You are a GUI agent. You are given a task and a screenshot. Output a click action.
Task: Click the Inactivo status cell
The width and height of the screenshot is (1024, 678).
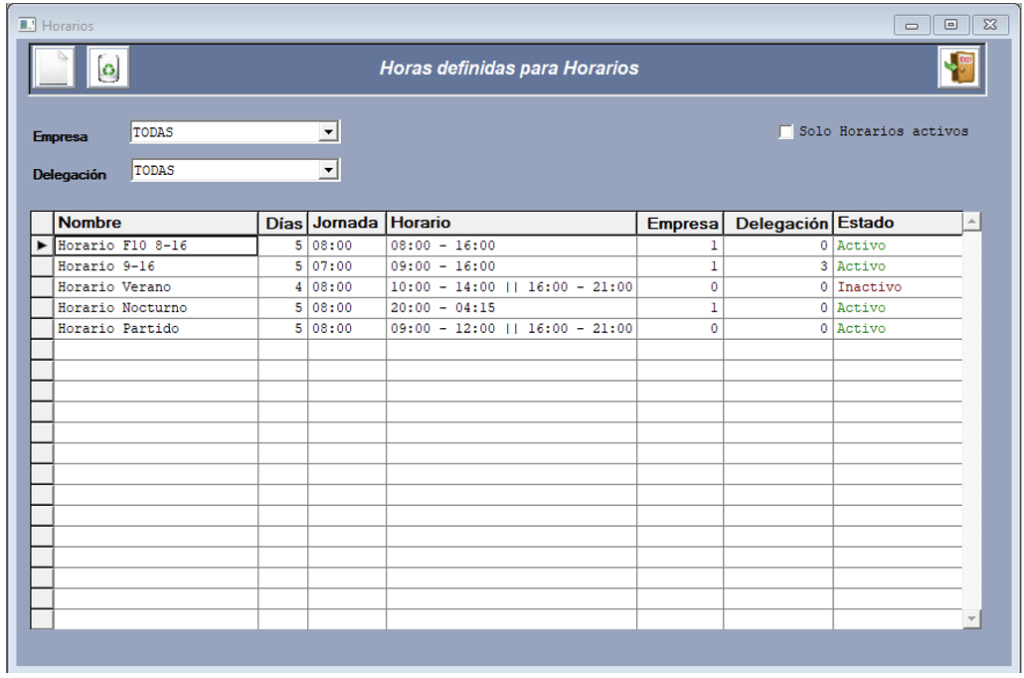(x=896, y=287)
